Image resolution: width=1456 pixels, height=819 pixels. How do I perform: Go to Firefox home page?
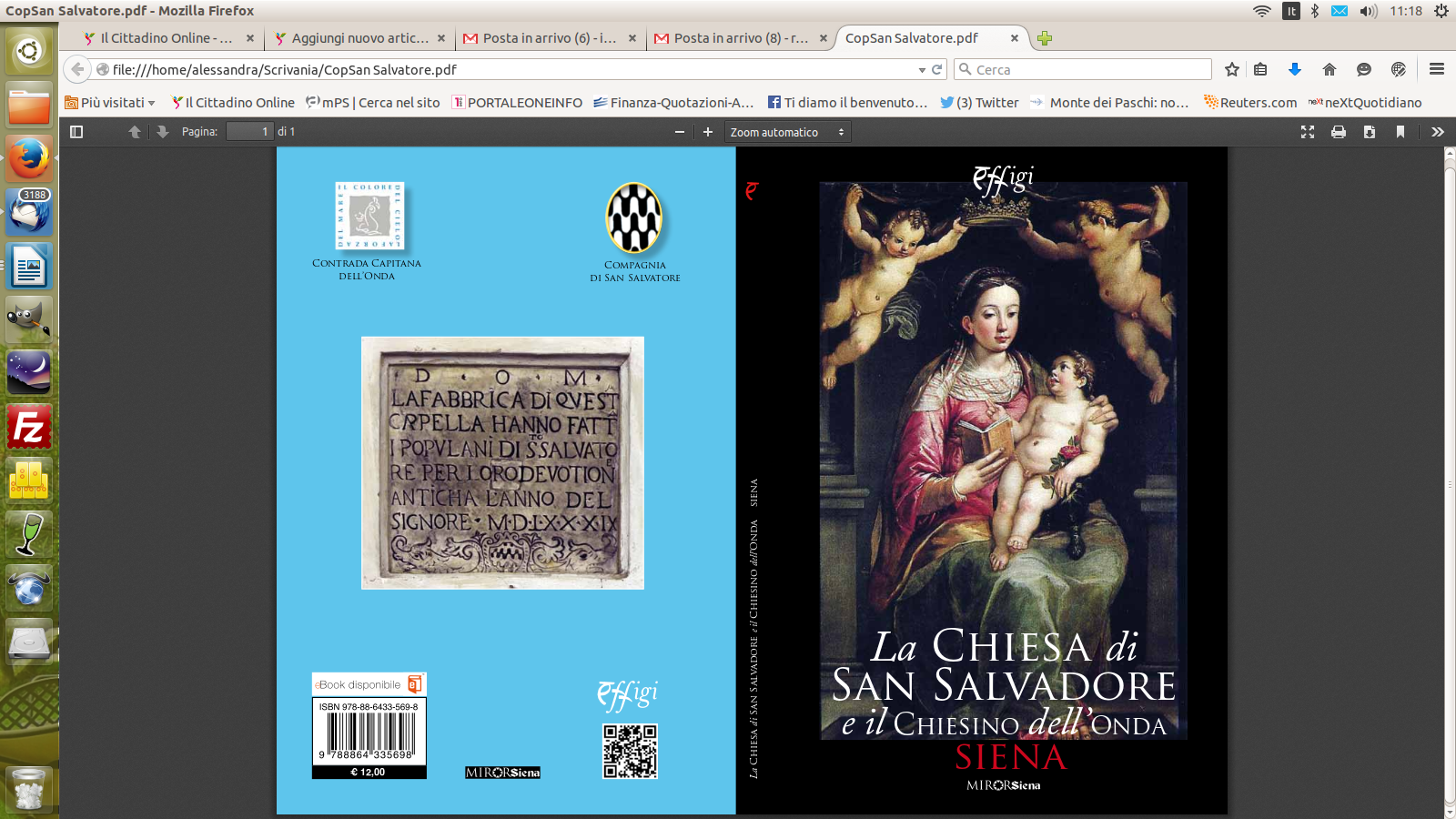tap(1330, 69)
